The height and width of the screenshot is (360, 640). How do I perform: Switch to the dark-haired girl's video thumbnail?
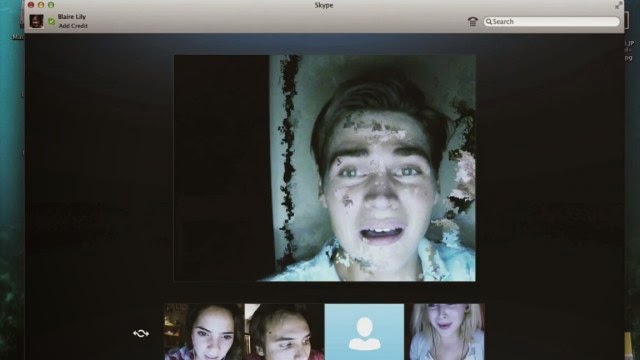(204, 331)
